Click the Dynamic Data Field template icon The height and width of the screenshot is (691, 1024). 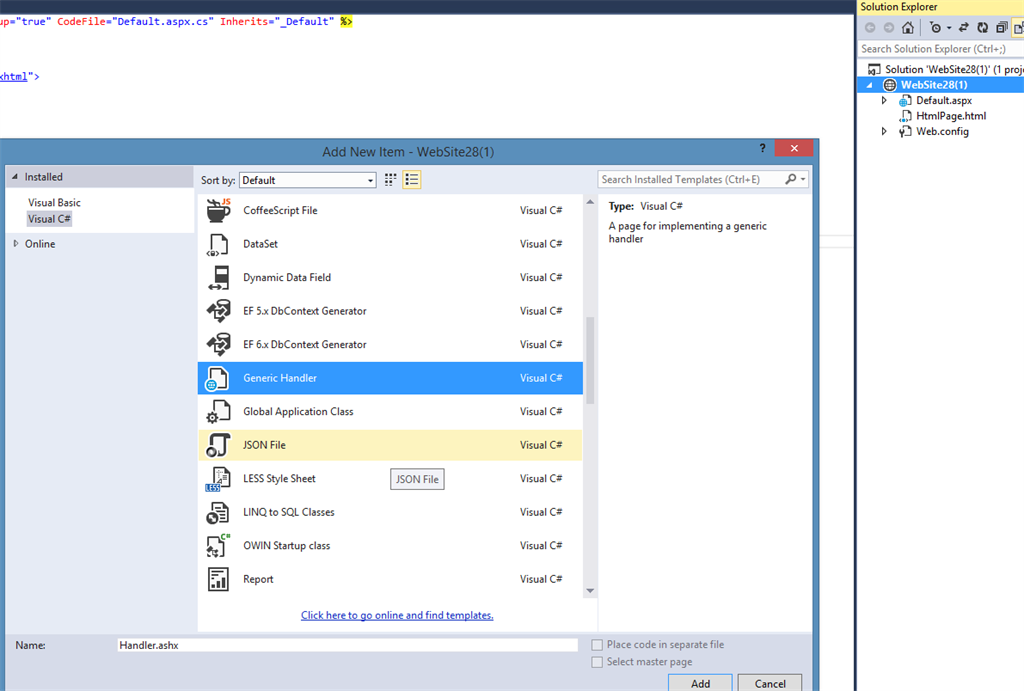pyautogui.click(x=218, y=278)
